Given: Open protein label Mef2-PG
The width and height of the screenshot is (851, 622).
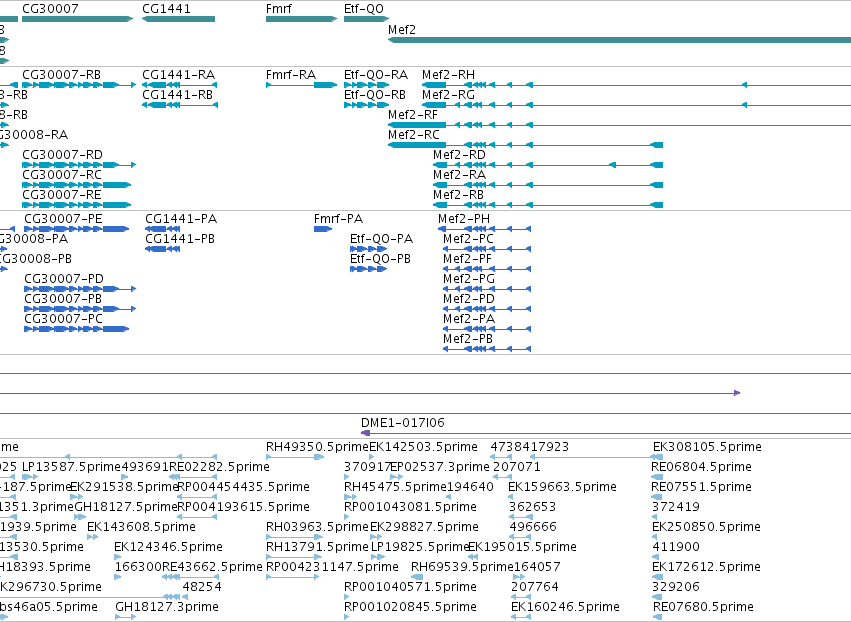Looking at the screenshot, I should [x=469, y=279].
